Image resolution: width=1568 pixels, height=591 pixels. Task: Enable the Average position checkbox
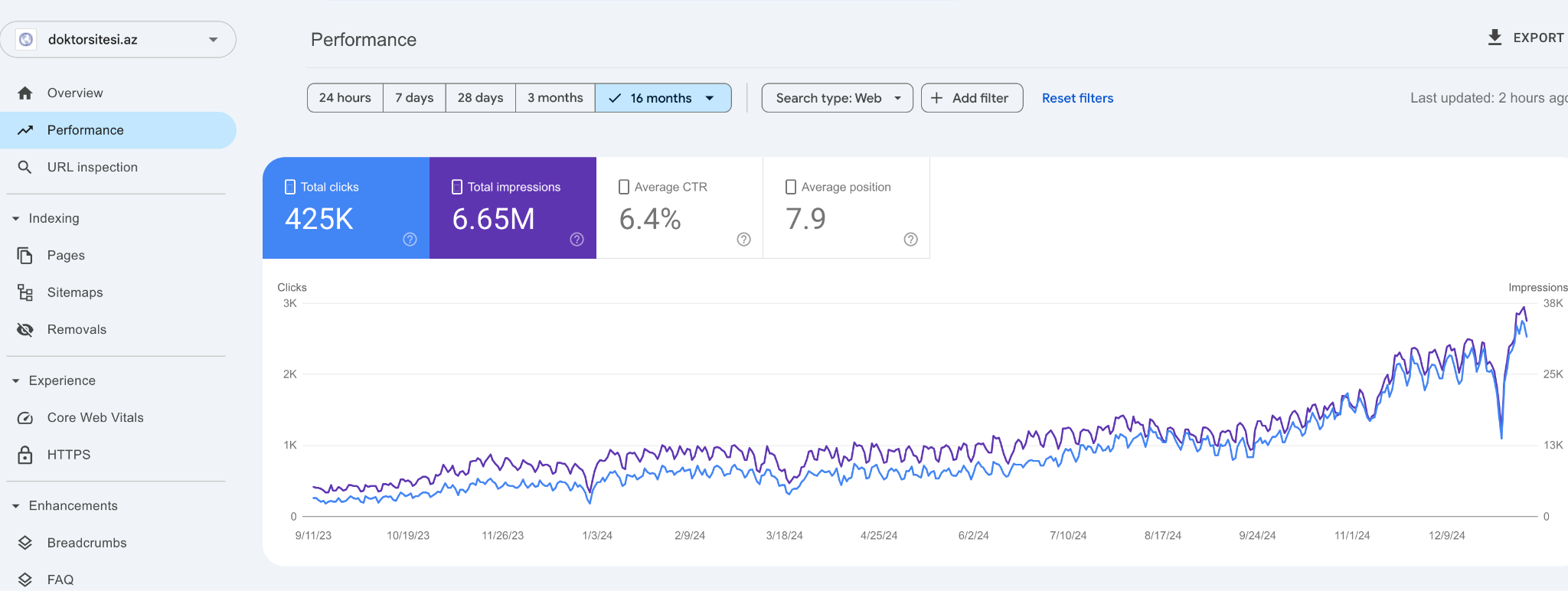coord(791,187)
